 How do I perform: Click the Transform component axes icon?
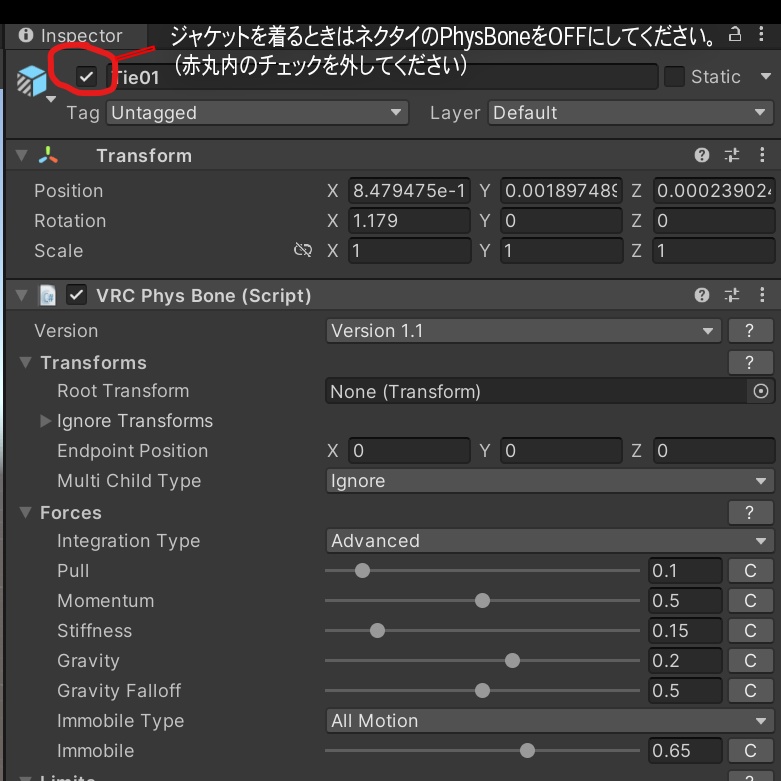[48, 155]
